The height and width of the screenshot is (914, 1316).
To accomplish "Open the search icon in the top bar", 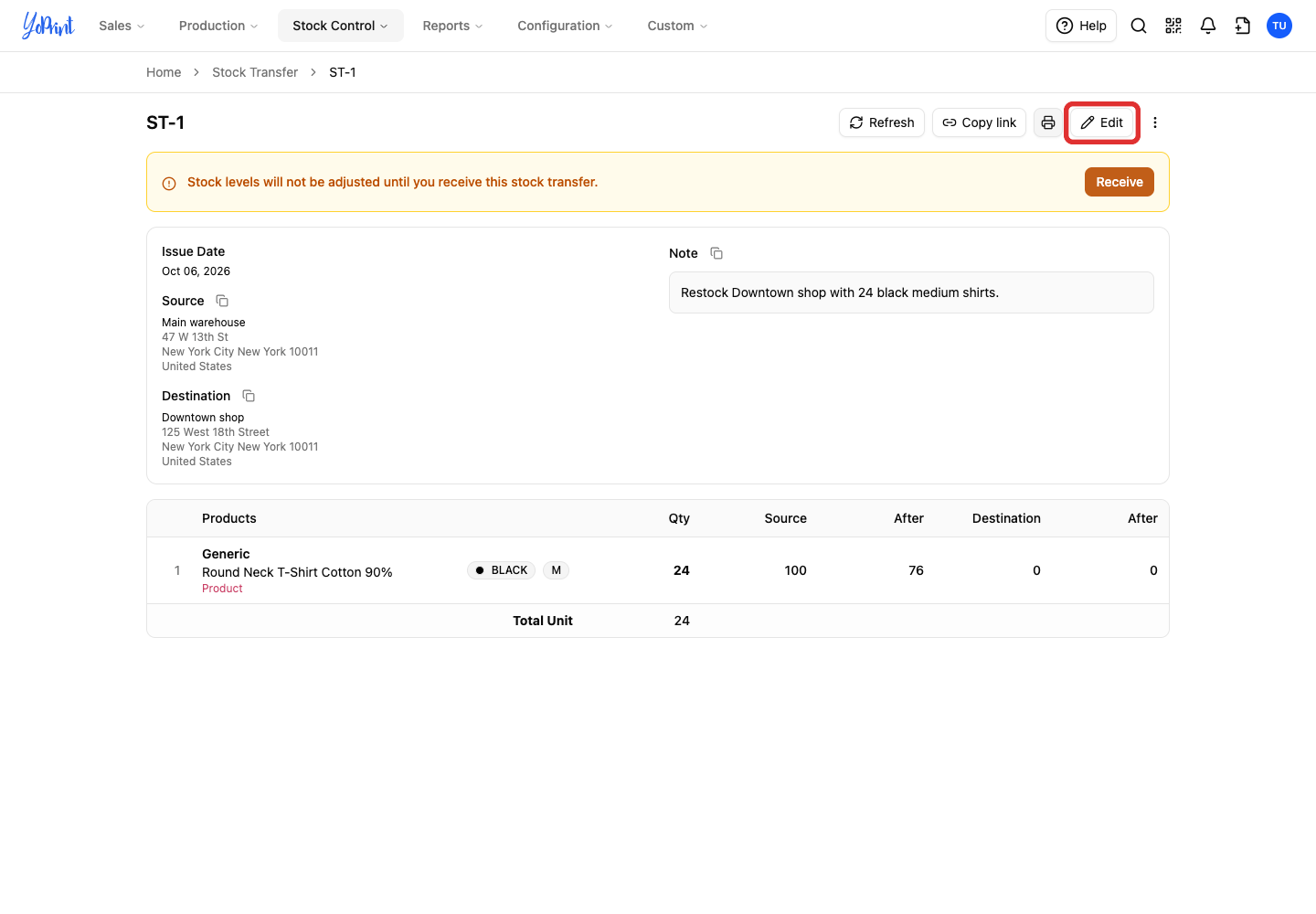I will [x=1139, y=26].
